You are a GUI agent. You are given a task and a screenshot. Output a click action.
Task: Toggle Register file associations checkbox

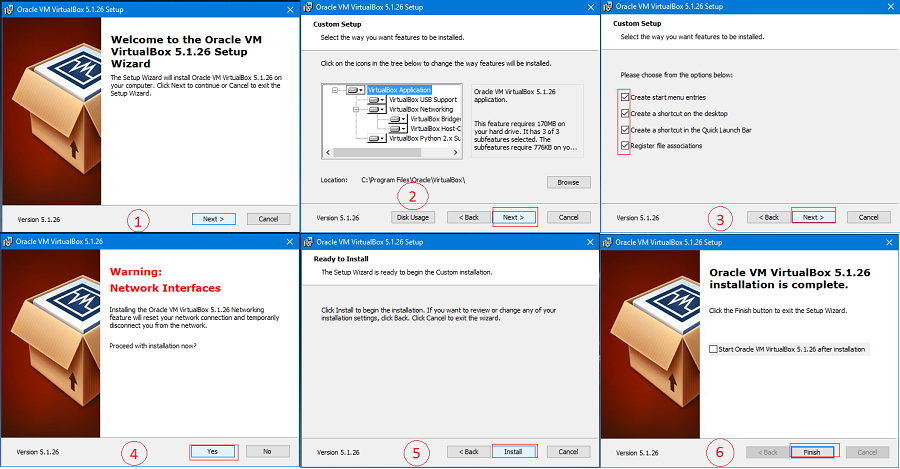(625, 146)
